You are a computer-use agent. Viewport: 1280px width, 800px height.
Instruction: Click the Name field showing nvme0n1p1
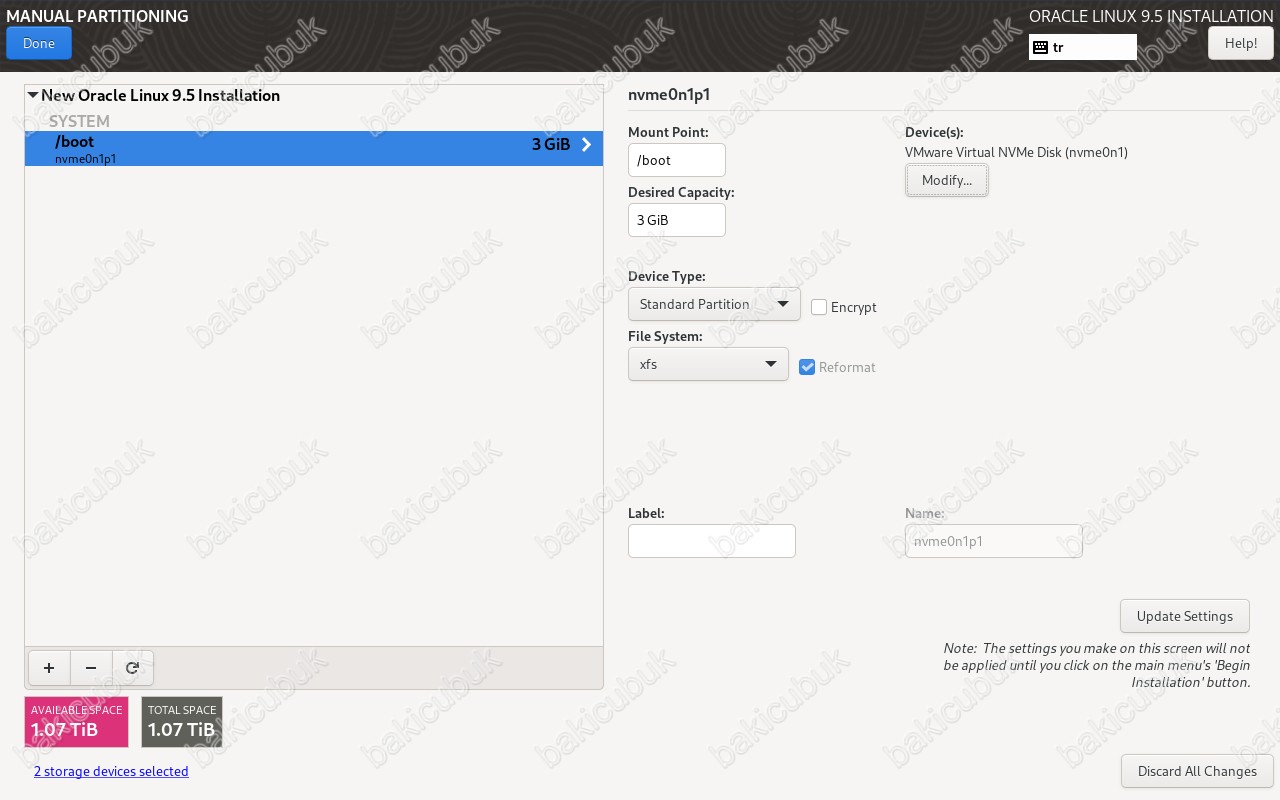994,541
